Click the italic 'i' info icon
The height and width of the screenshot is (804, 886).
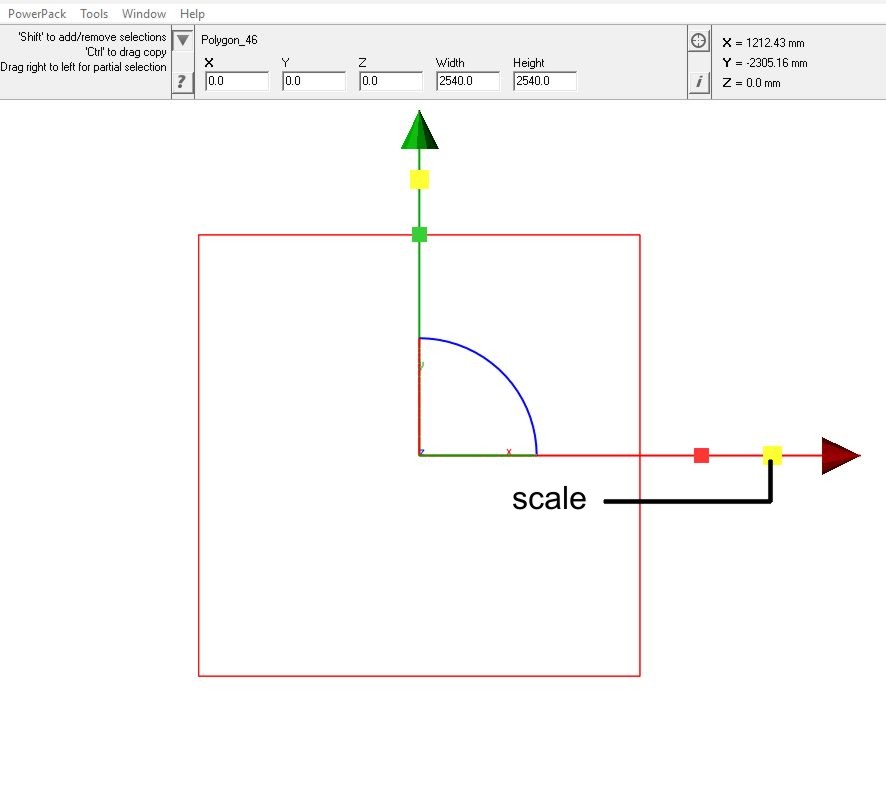coord(699,82)
